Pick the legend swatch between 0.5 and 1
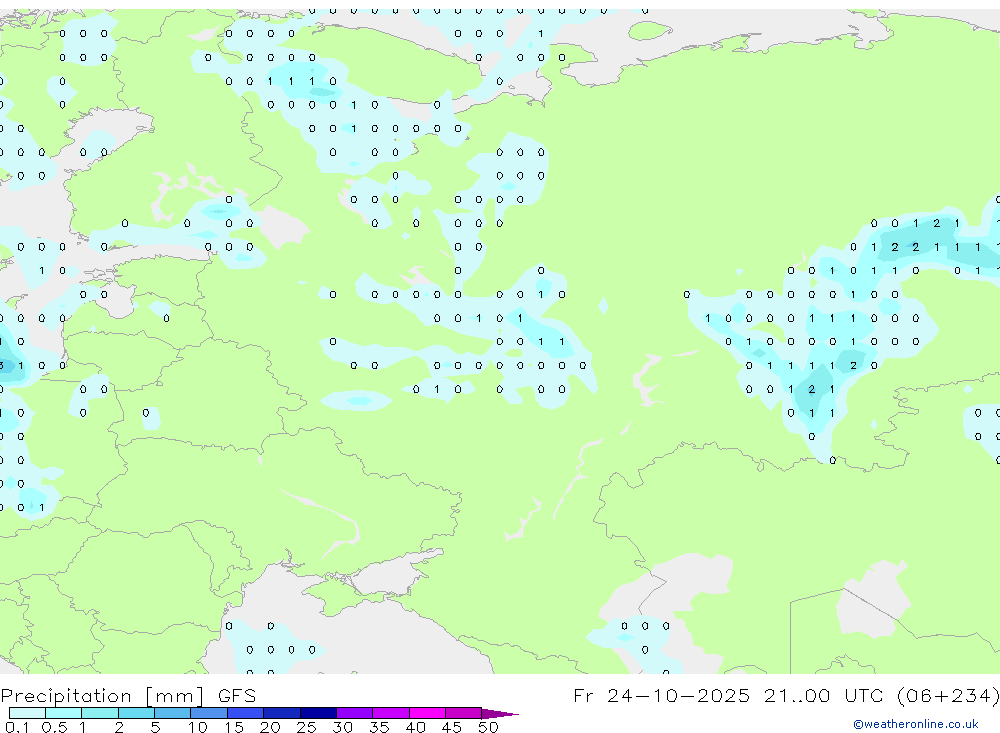The height and width of the screenshot is (733, 1000). point(63,713)
